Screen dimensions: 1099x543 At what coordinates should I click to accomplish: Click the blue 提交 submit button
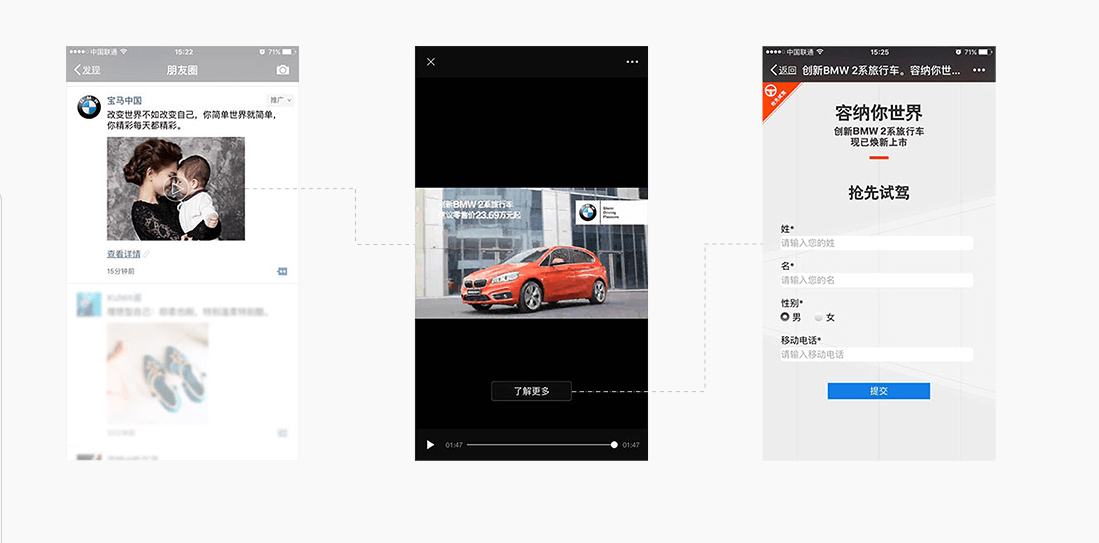pyautogui.click(x=879, y=391)
